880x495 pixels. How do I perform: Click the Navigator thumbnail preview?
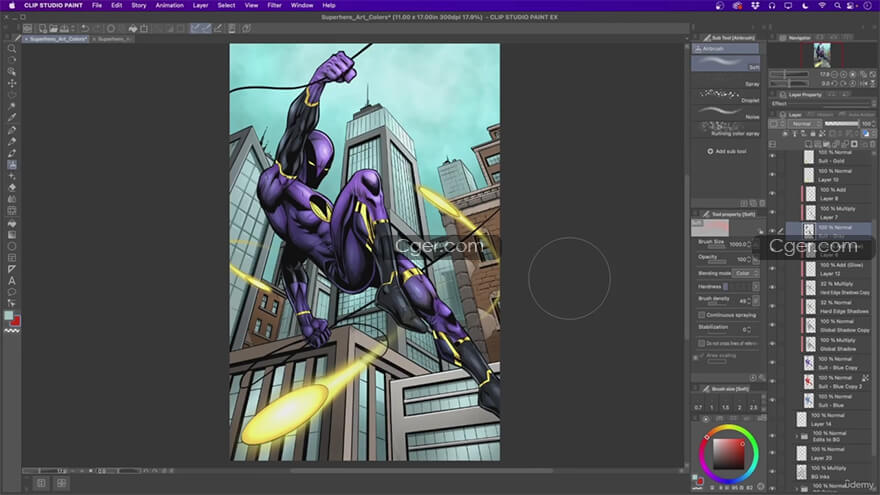(x=822, y=55)
